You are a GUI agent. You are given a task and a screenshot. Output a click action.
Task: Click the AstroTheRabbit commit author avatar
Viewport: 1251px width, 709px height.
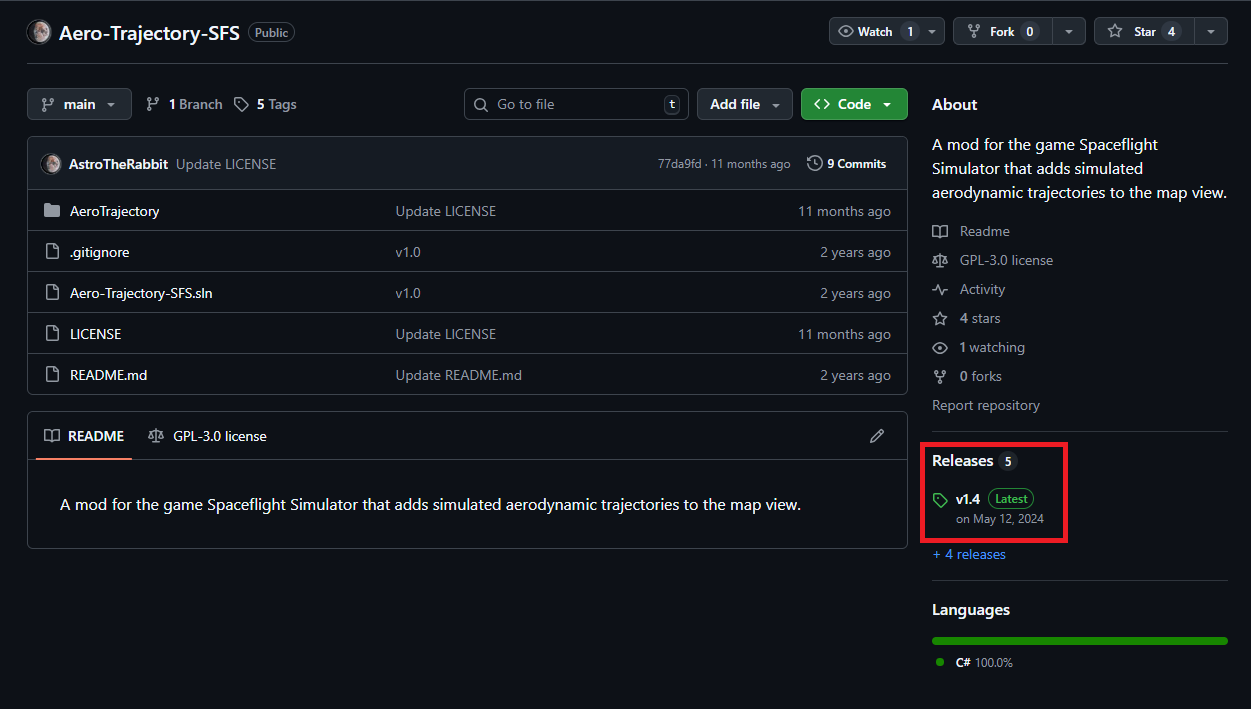51,164
